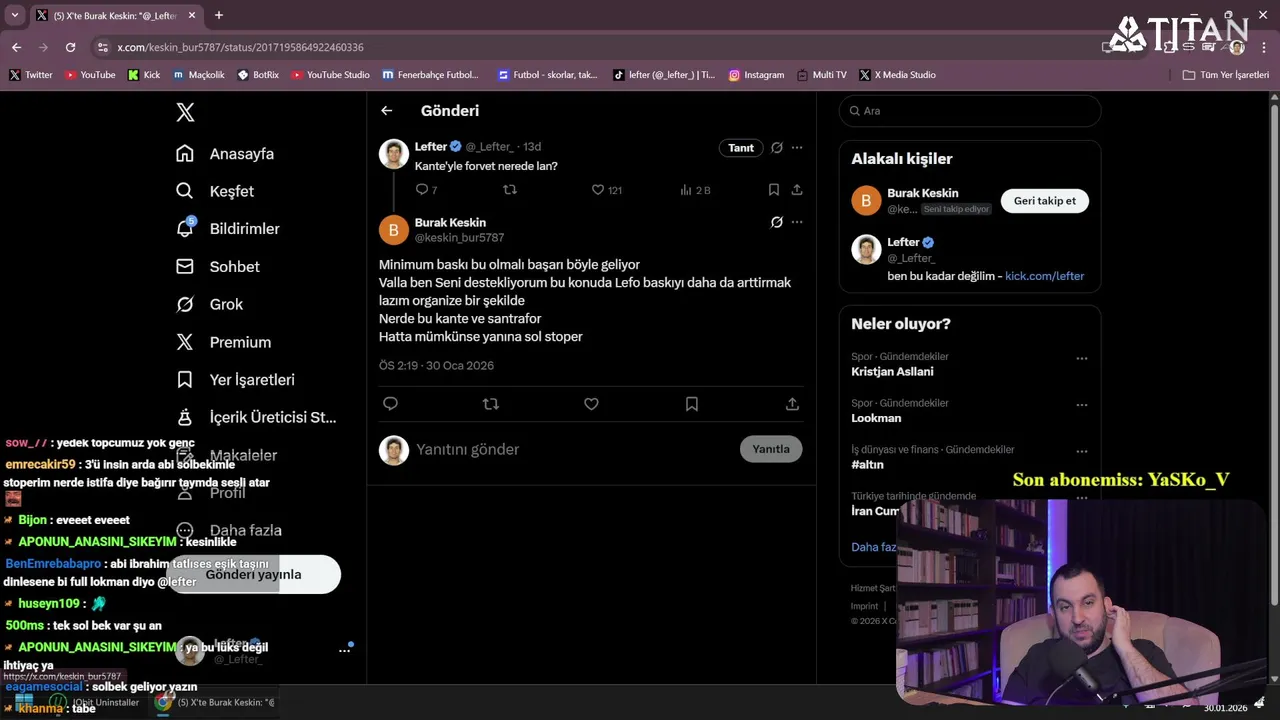This screenshot has height=720, width=1280.
Task: Open more options on Burak Keskin's post
Action: click(x=797, y=222)
